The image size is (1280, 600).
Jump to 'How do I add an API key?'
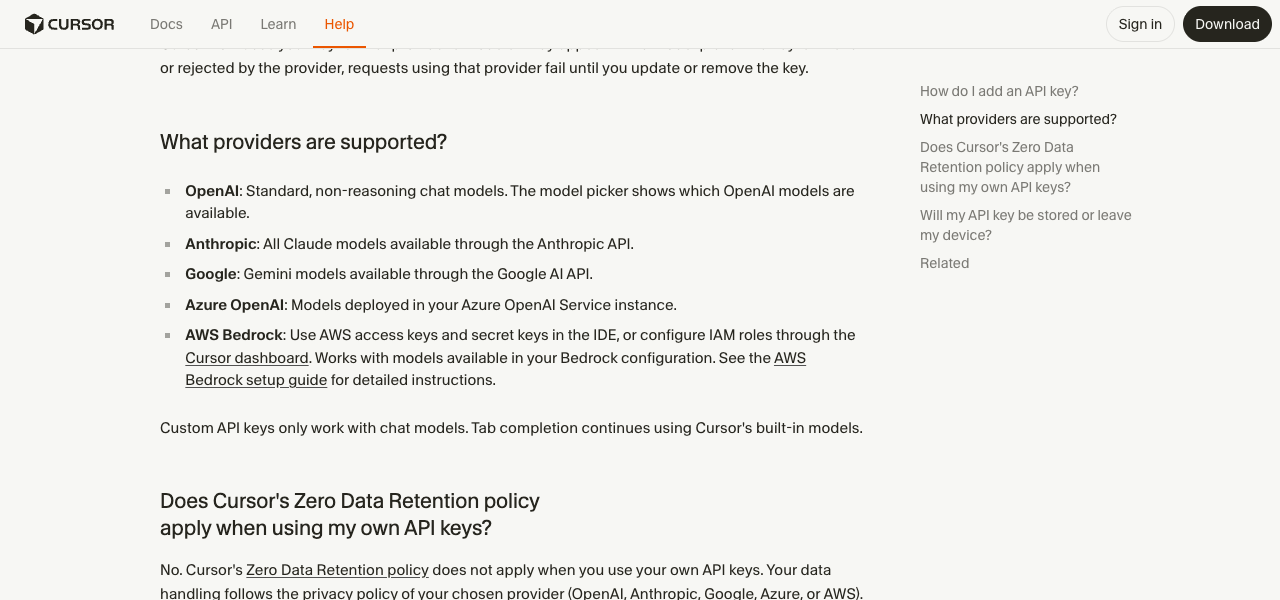[x=999, y=91]
